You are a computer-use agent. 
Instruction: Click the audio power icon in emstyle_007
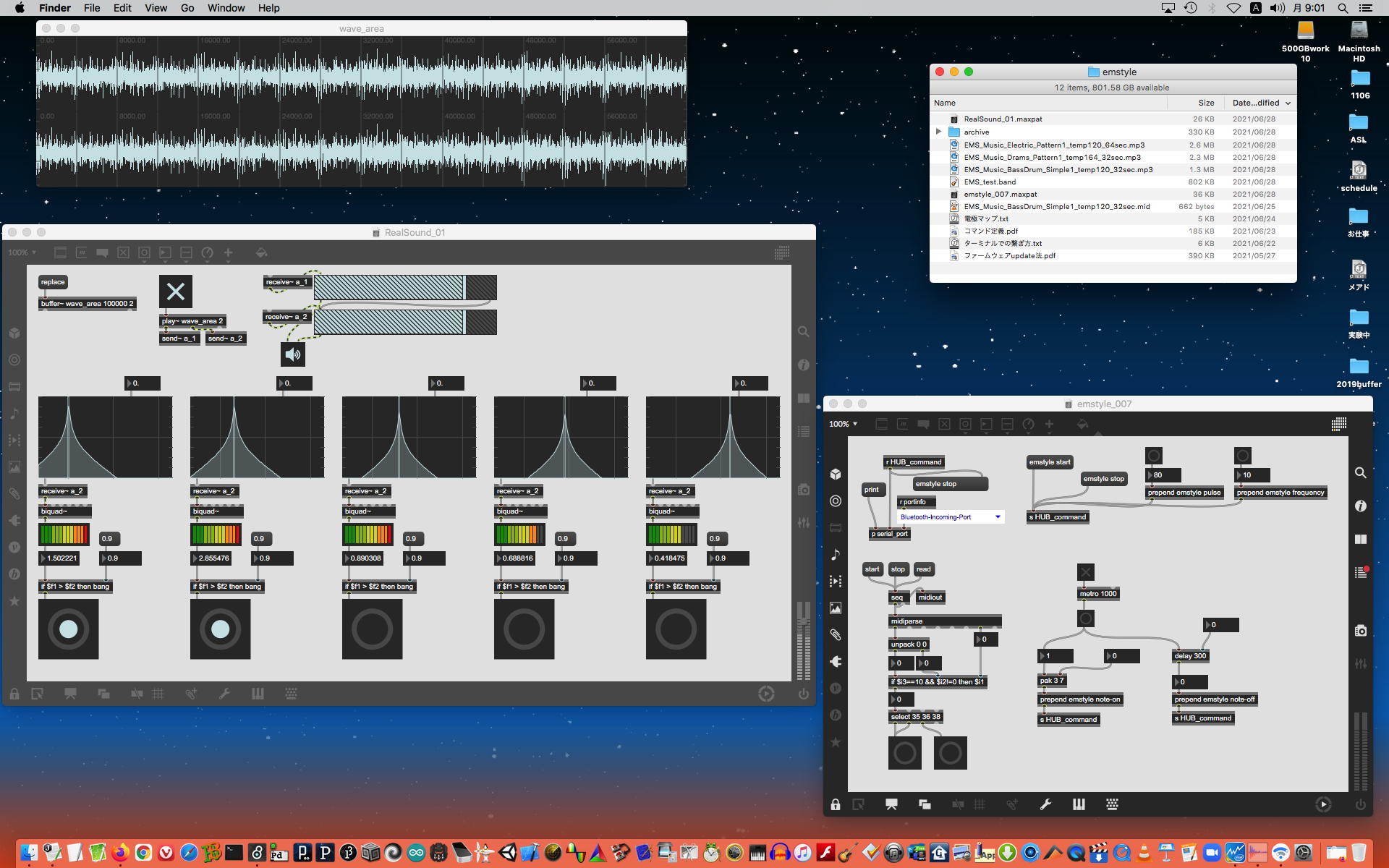(x=1360, y=804)
